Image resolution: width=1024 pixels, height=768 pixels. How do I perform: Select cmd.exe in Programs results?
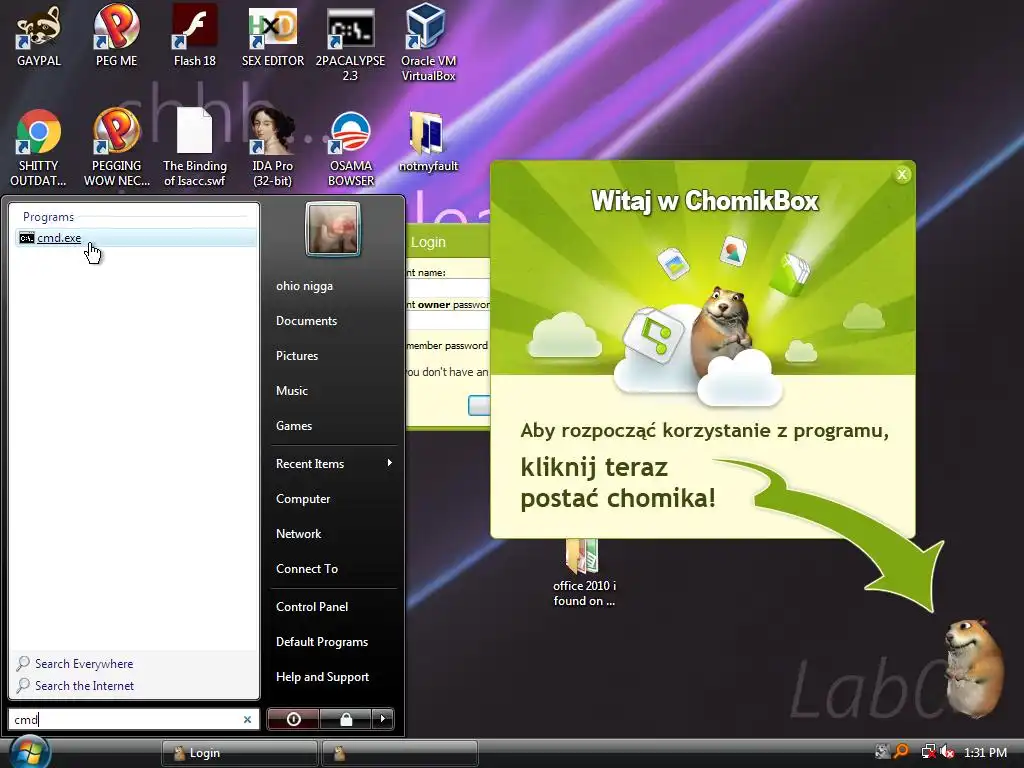pos(135,238)
